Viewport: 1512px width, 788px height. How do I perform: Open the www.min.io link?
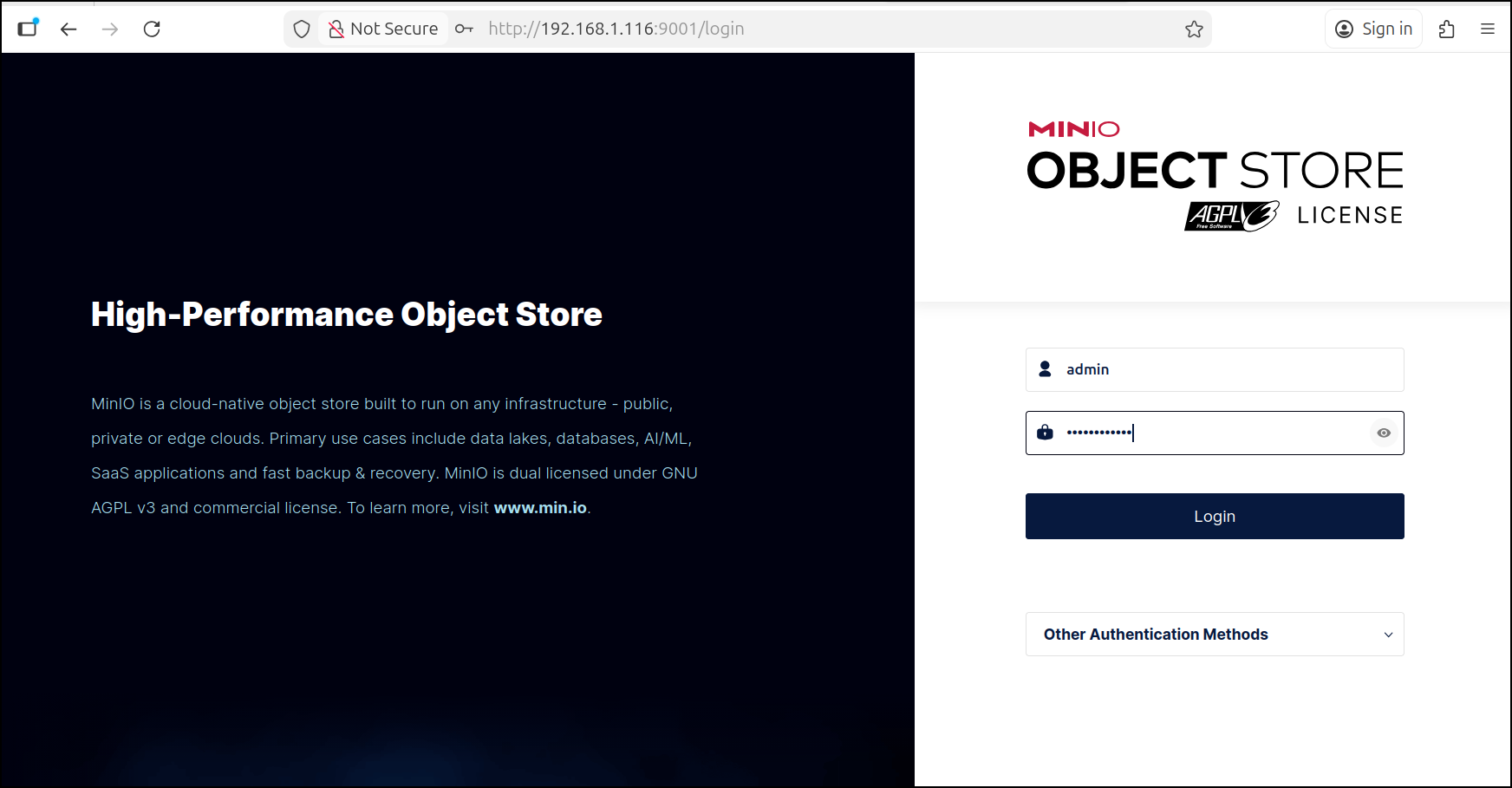tap(540, 508)
